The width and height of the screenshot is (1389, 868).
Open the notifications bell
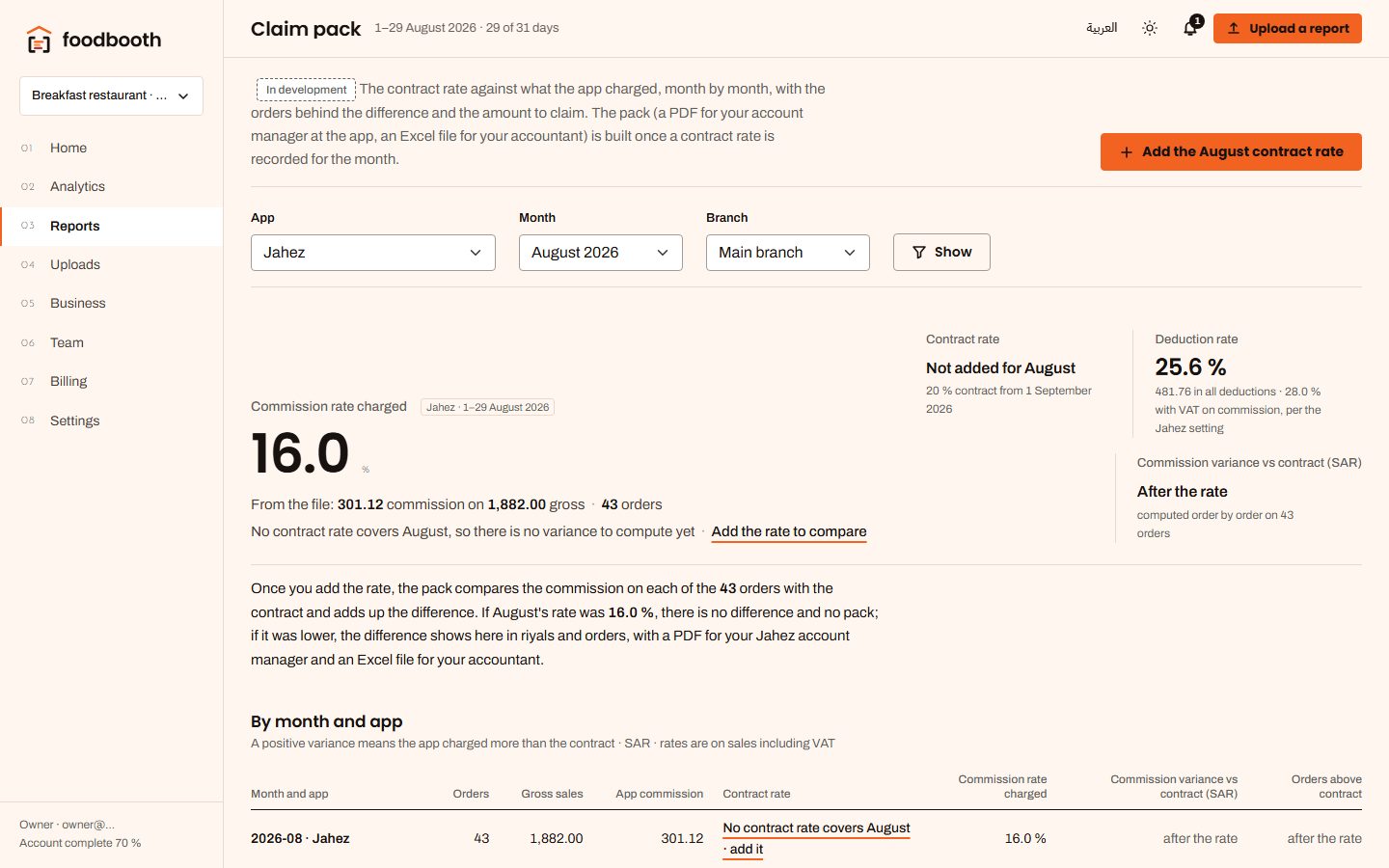click(x=1191, y=28)
